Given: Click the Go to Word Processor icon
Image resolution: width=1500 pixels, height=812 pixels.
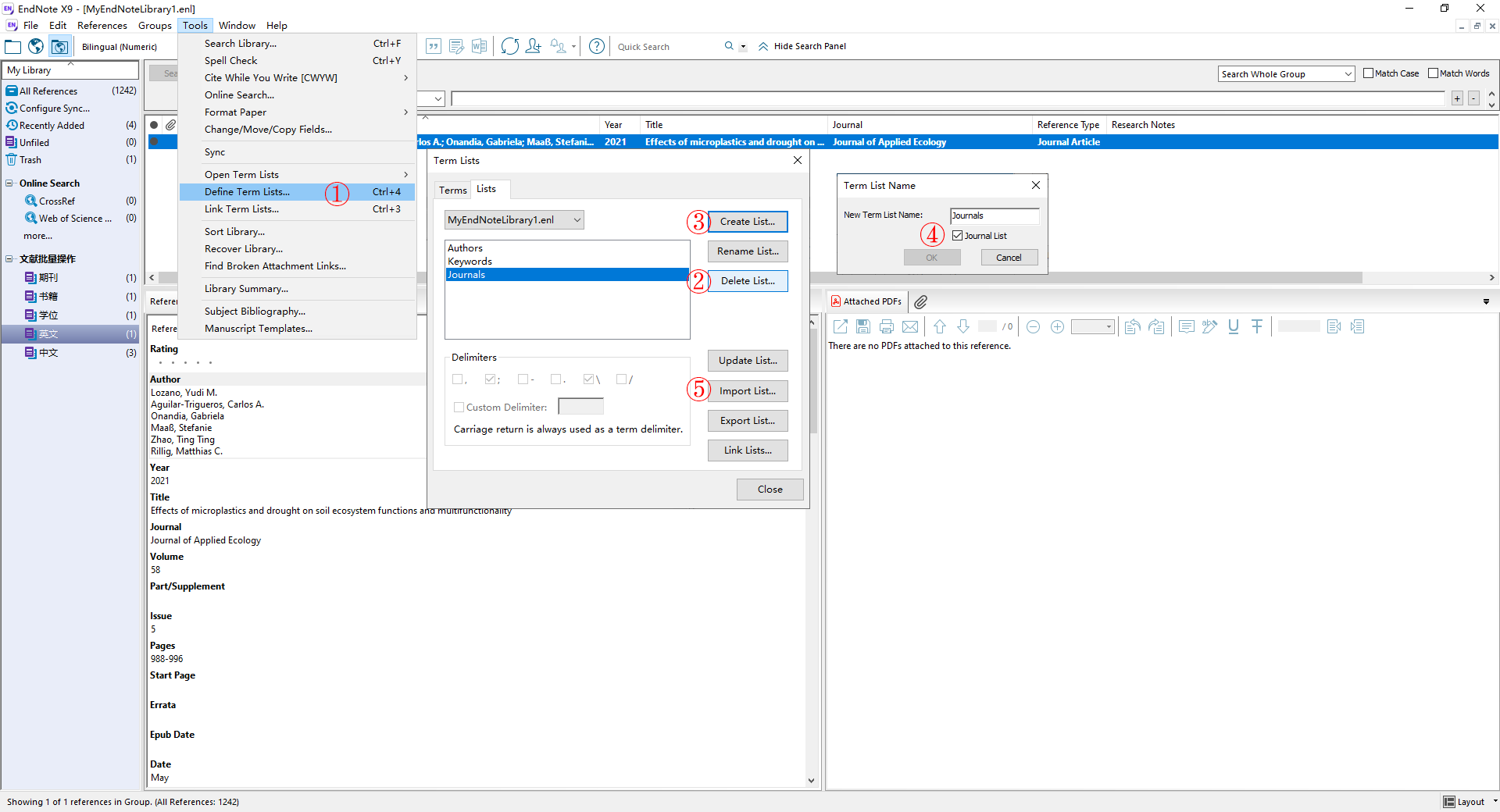Looking at the screenshot, I should [x=479, y=47].
